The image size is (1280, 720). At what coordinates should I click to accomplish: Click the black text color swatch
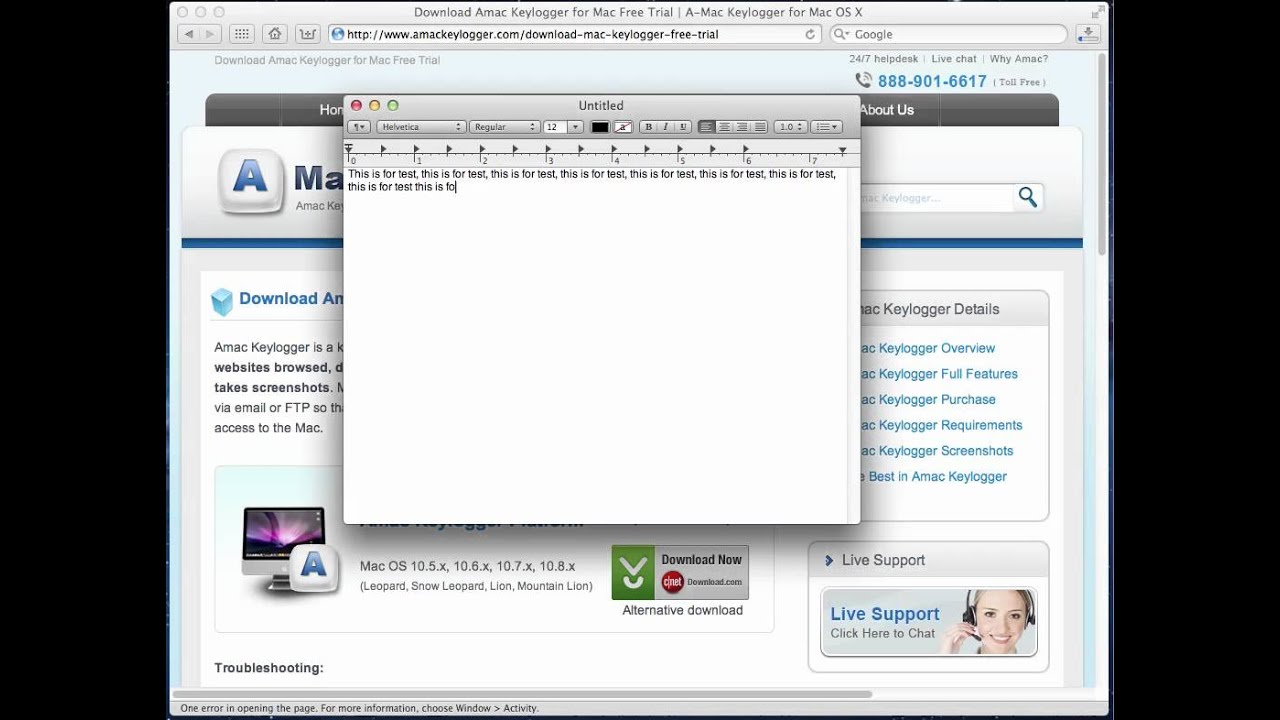point(600,127)
